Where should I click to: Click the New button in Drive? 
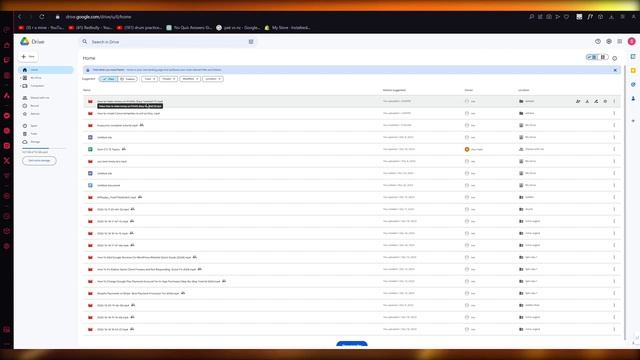tap(28, 56)
